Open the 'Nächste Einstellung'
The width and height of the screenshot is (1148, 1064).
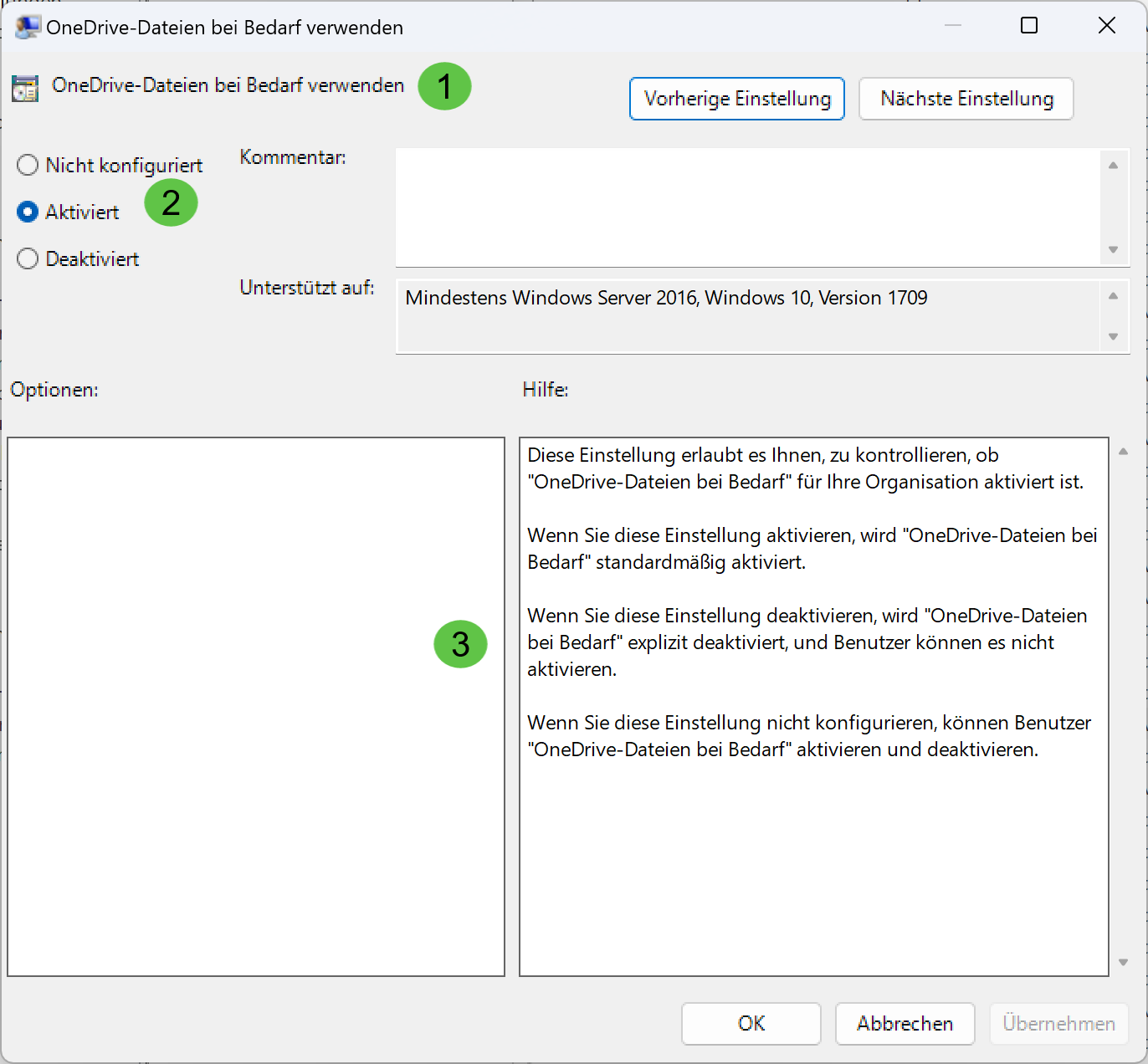(966, 99)
